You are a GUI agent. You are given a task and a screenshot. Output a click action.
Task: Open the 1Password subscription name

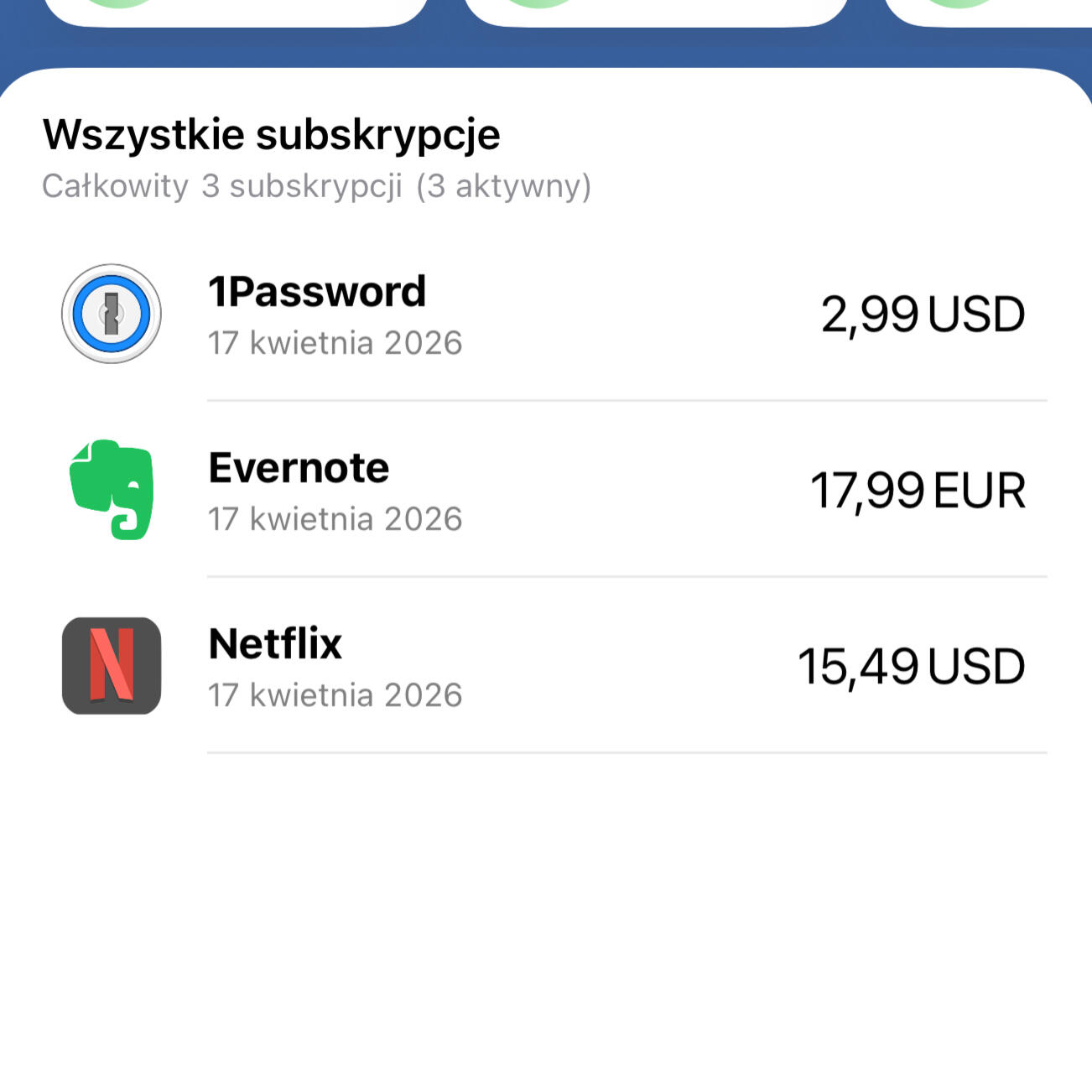pyautogui.click(x=317, y=292)
